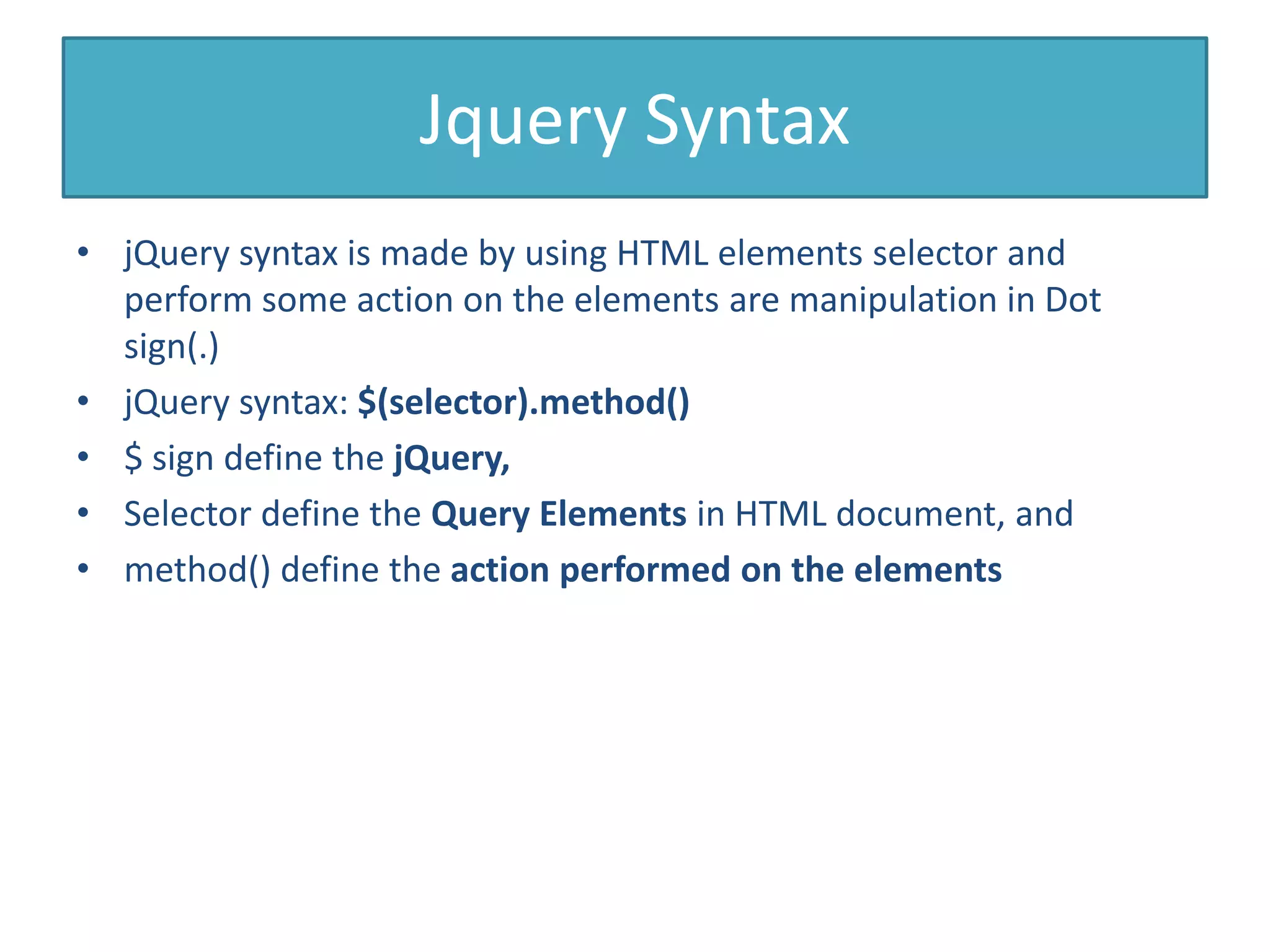Click the bold "$(selector).method()" text
The width and height of the screenshot is (1270, 952).
pos(523,403)
